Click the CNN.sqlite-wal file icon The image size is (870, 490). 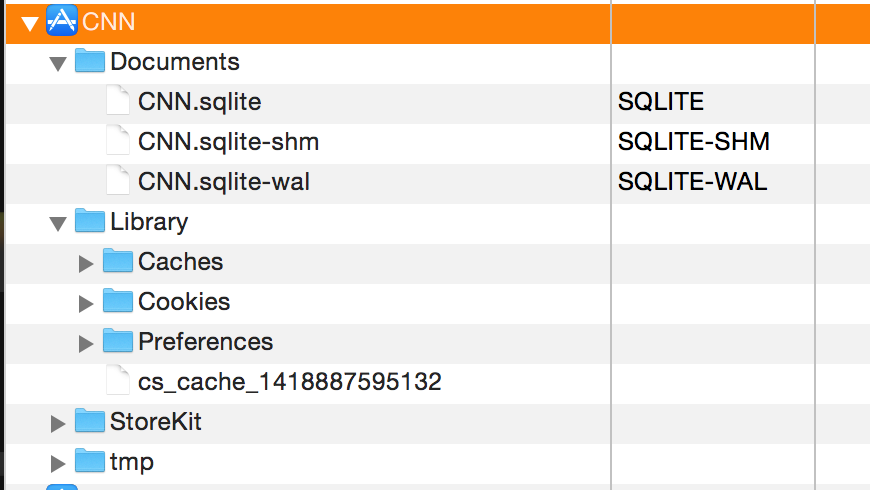118,180
